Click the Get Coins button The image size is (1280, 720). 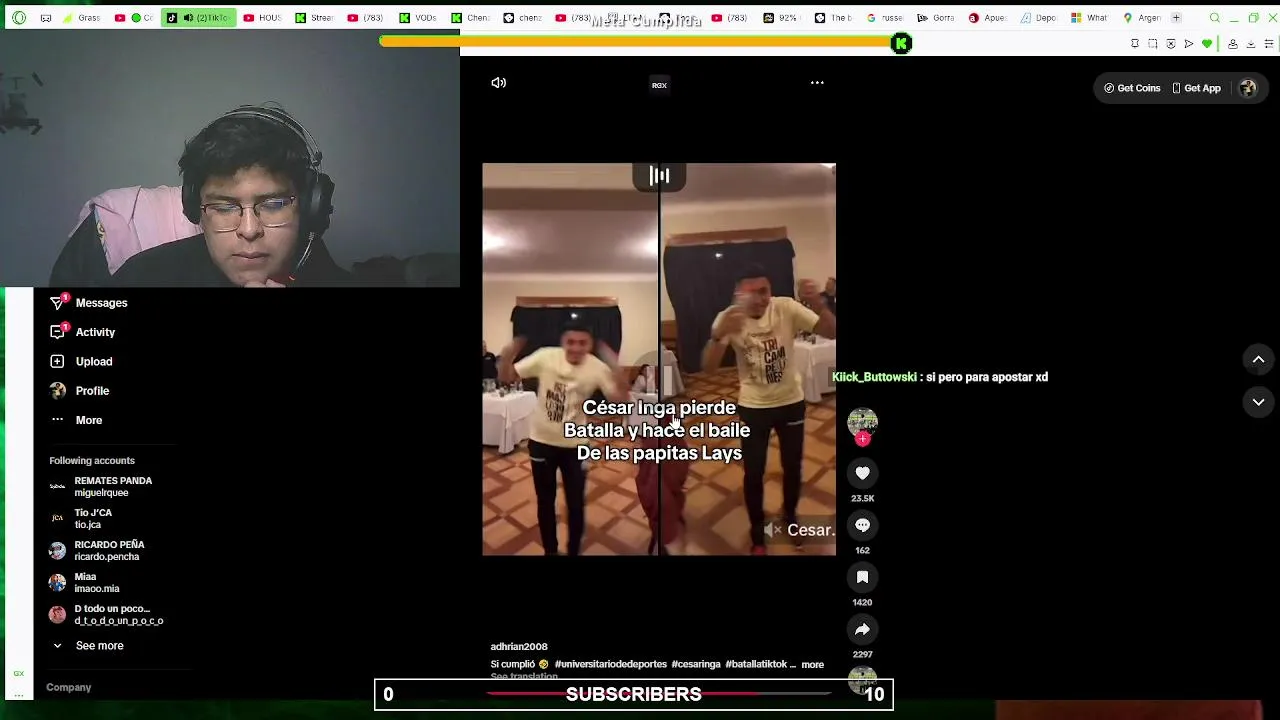[x=1132, y=88]
